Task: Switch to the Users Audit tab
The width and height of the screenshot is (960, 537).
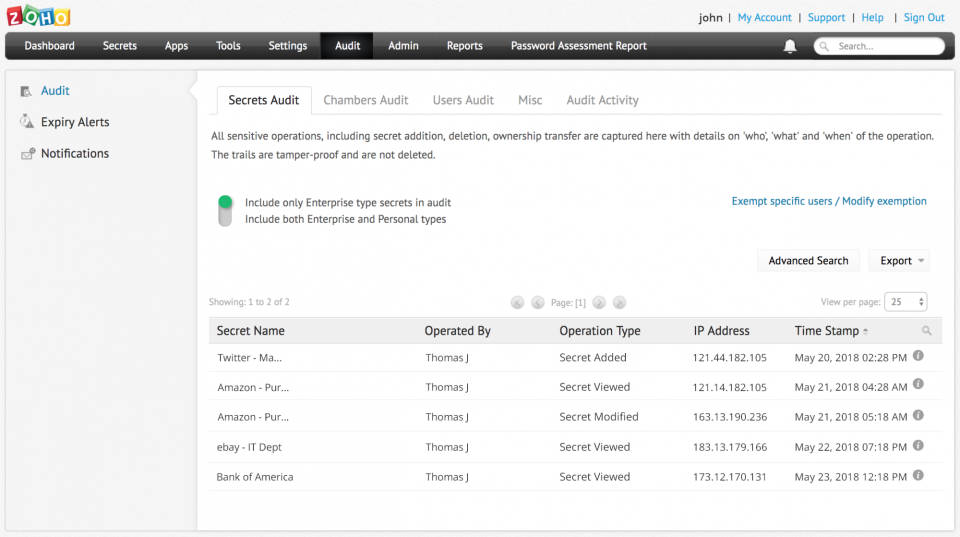Action: 463,100
